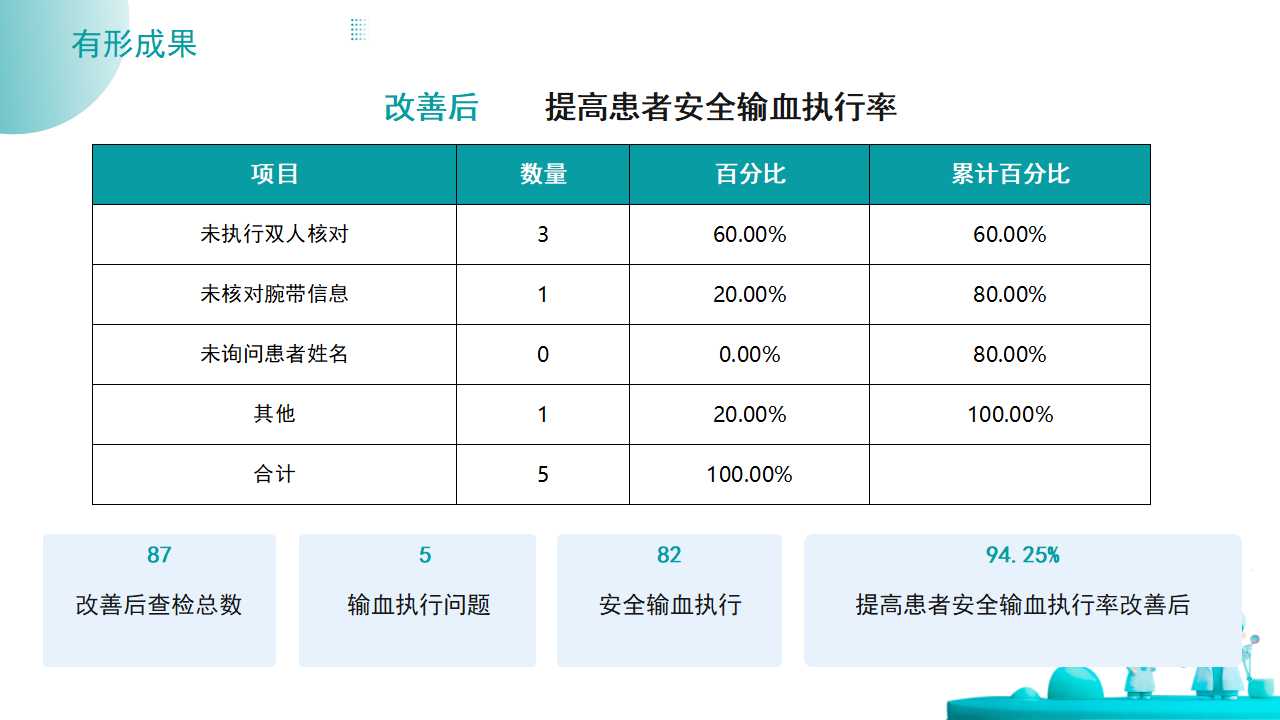Select the 累计百分比 column header
The width and height of the screenshot is (1280, 720).
tap(1009, 174)
